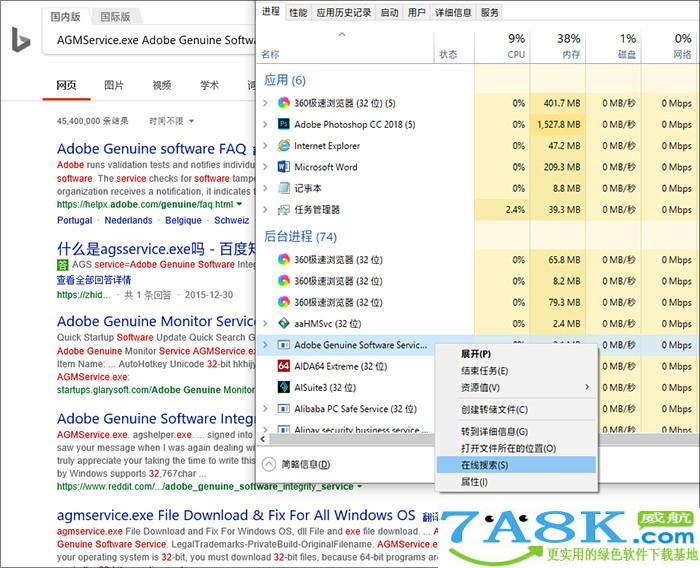Expand the Microsoft Word process row

coord(266,167)
